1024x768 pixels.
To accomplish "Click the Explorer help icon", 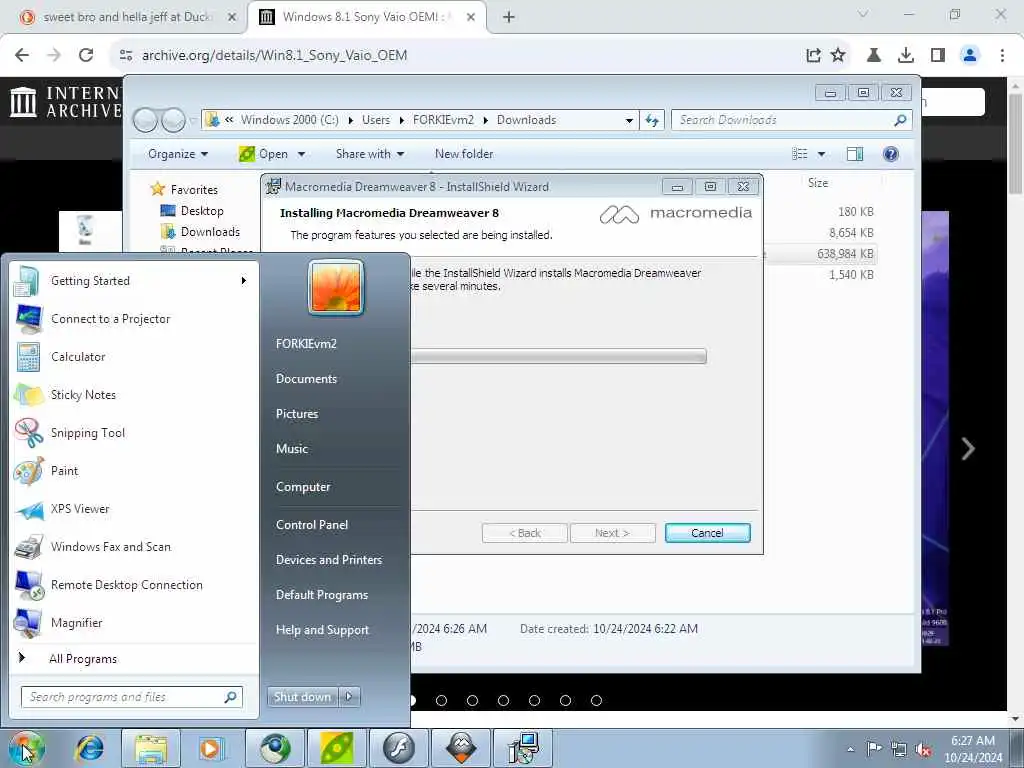I will (x=891, y=154).
